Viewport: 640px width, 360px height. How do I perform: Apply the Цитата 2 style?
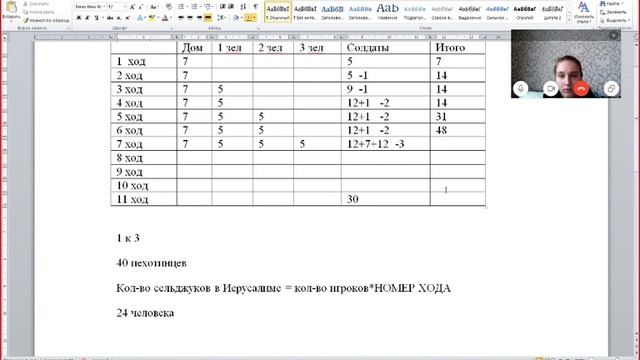tap(552, 12)
